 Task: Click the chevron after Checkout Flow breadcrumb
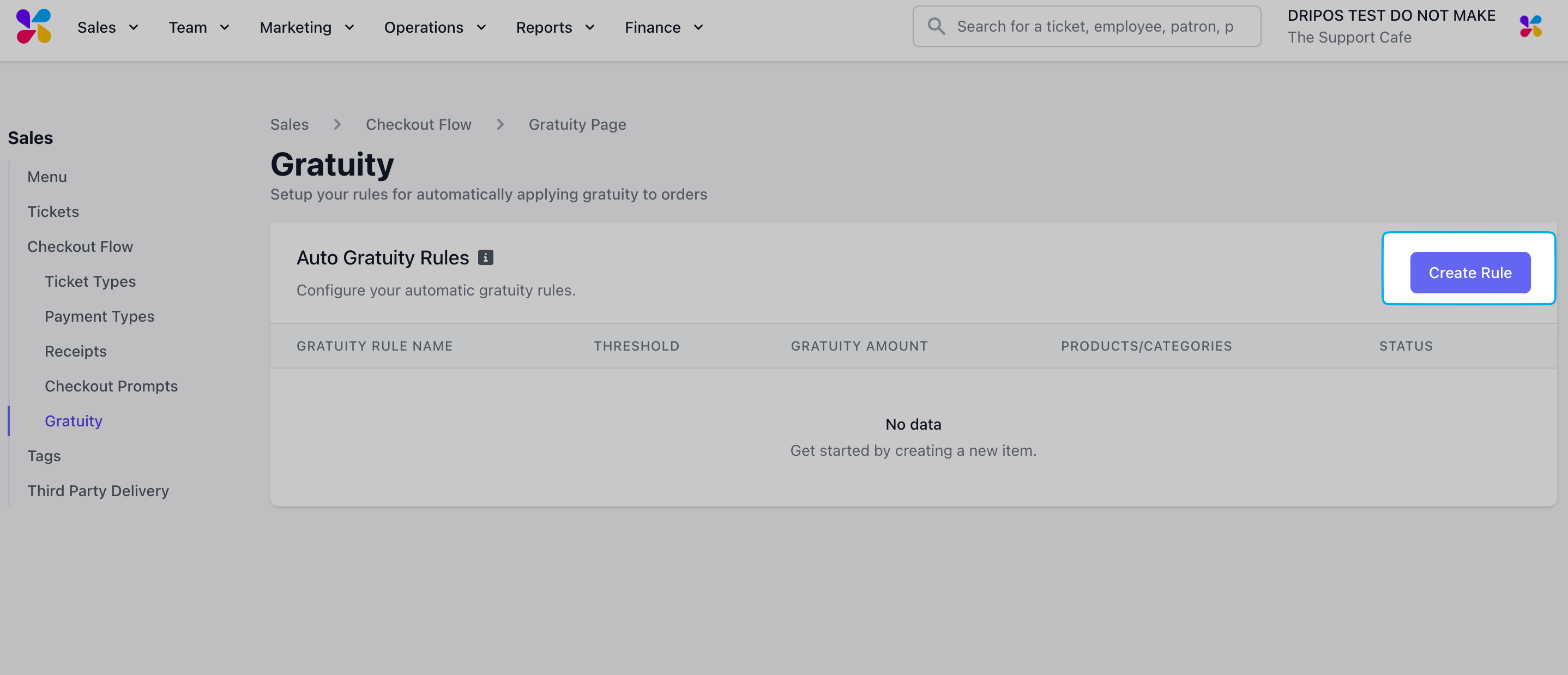[500, 124]
